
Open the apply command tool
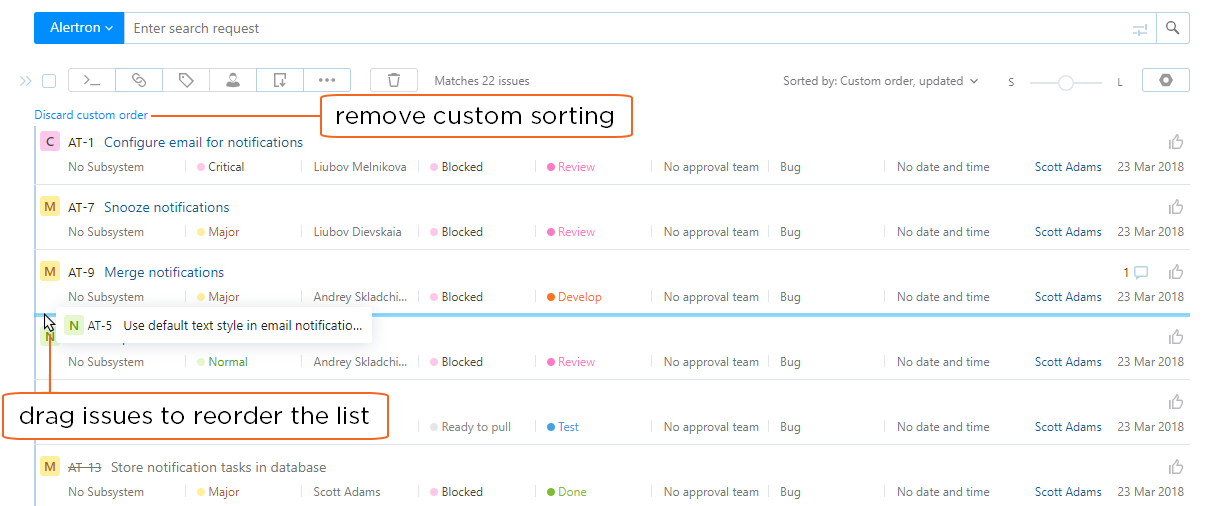click(92, 81)
